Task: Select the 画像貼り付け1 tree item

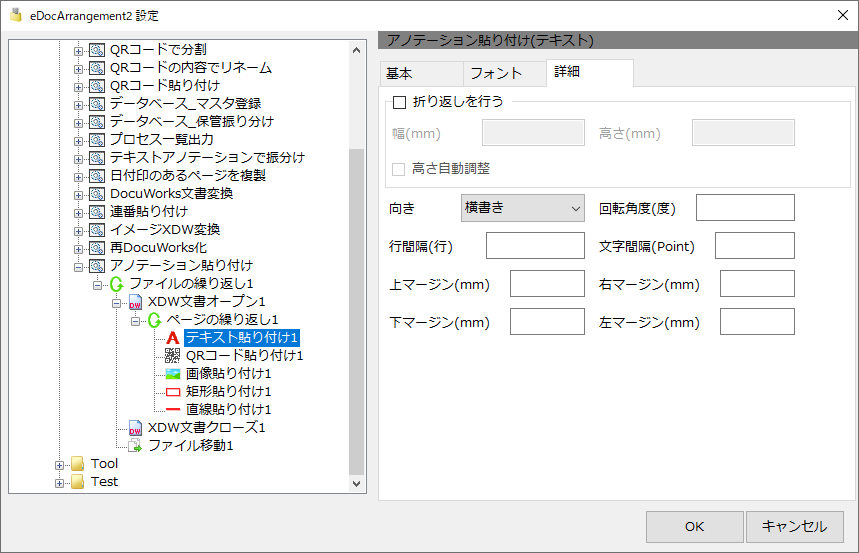Action: coord(228,374)
